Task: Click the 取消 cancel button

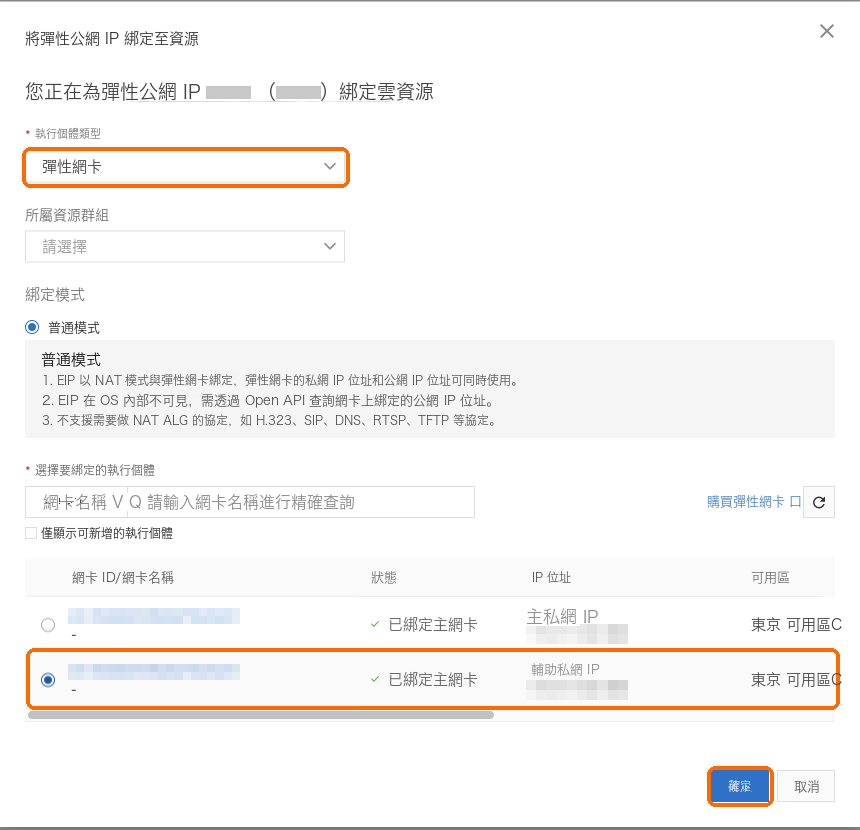Action: click(806, 786)
